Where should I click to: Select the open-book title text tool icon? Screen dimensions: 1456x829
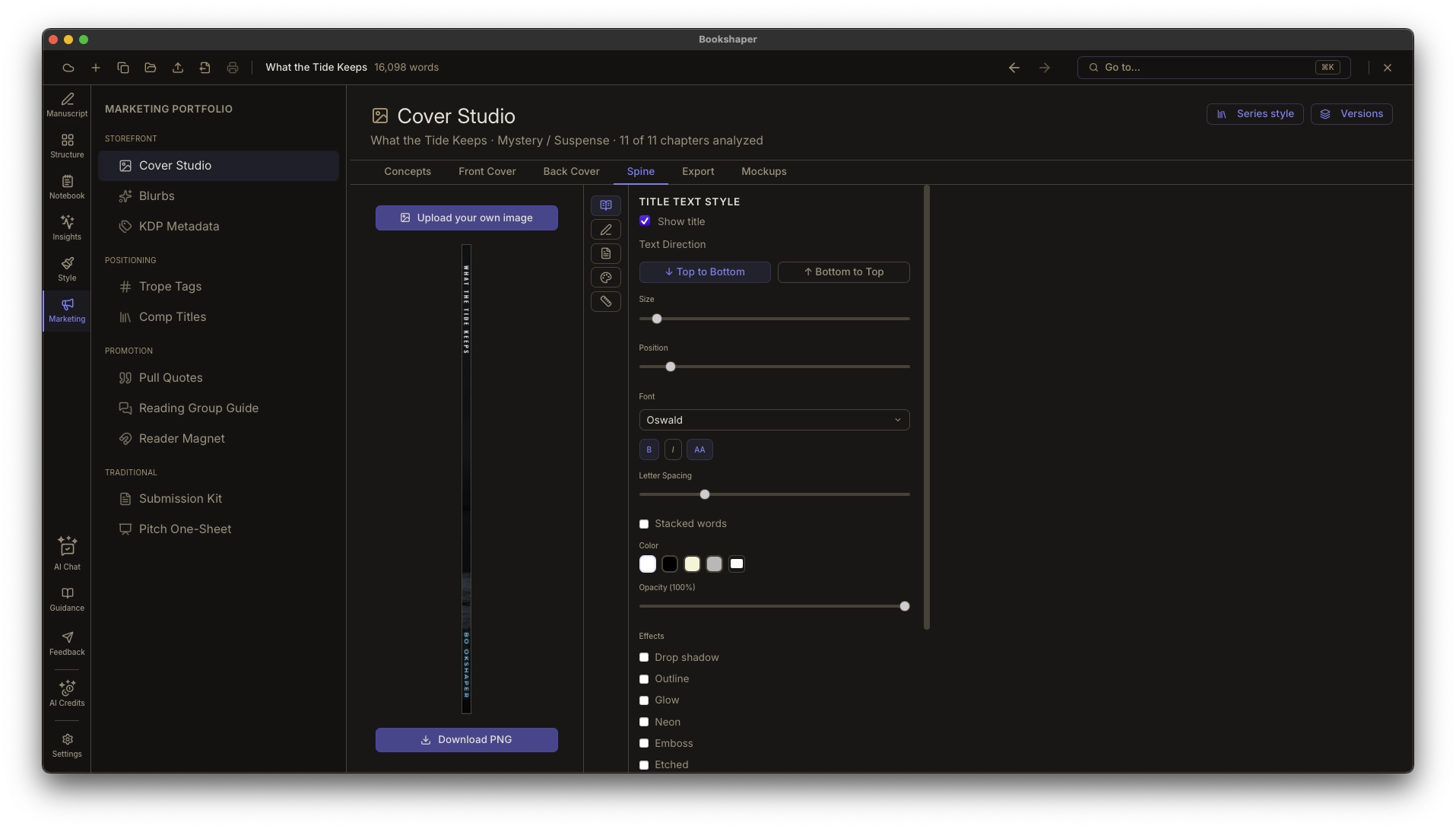606,205
